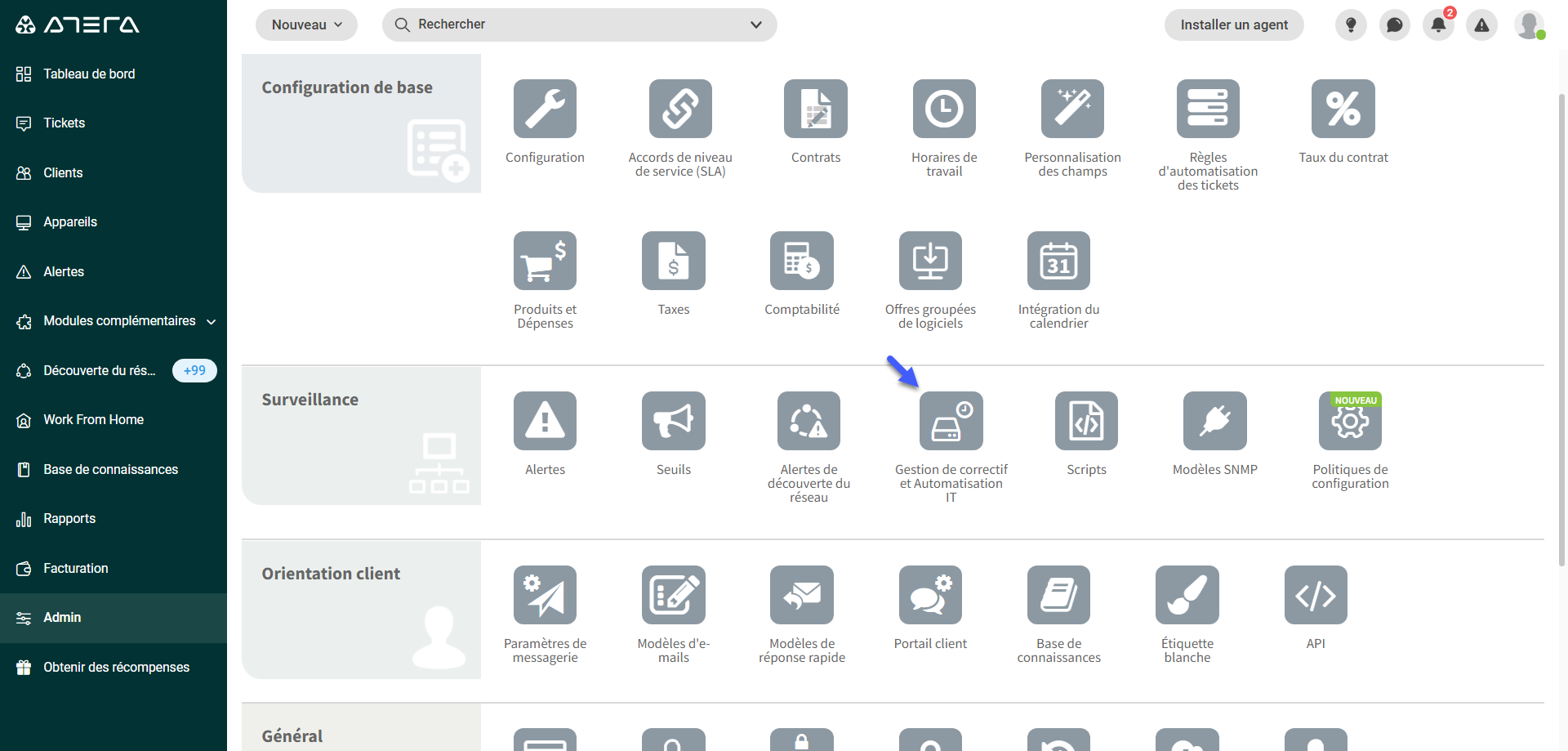Open the Comptabilité calculator icon

[802, 261]
